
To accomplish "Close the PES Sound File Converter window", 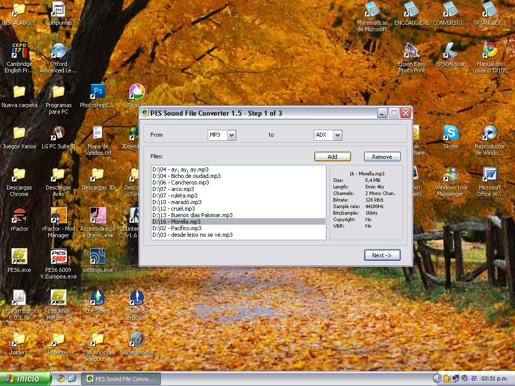I will 406,113.
